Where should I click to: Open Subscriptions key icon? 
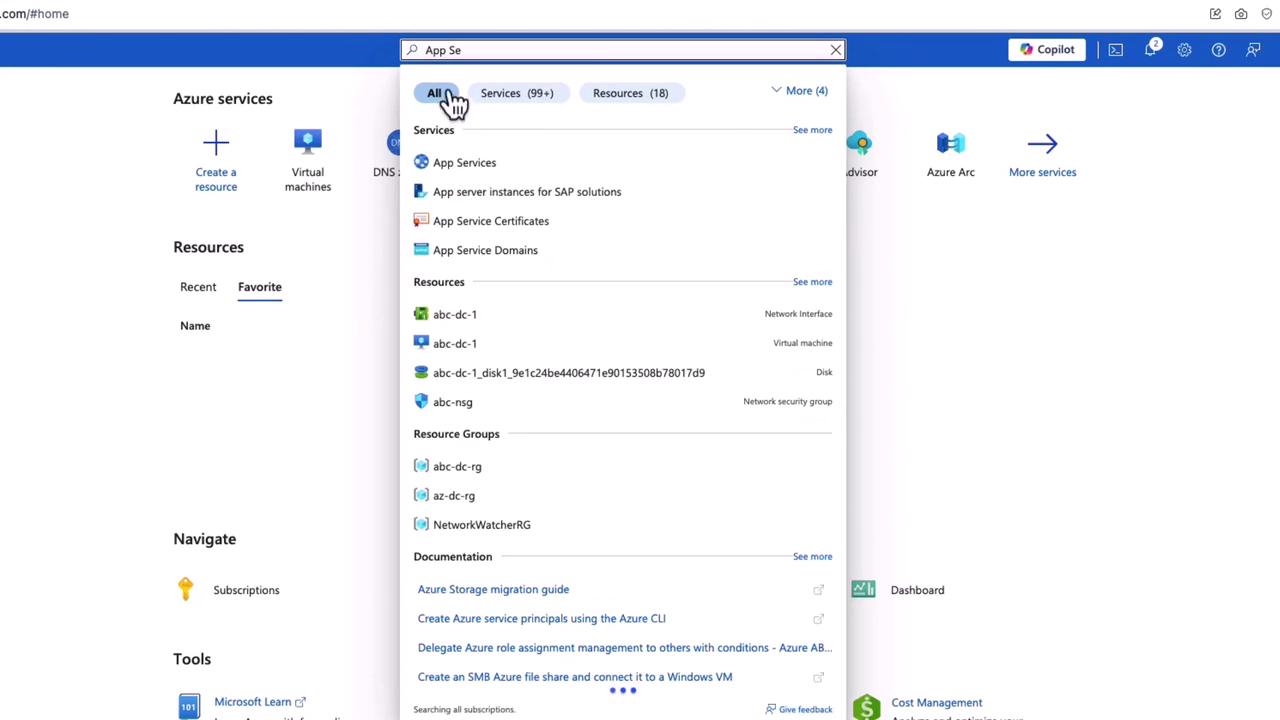pos(185,590)
